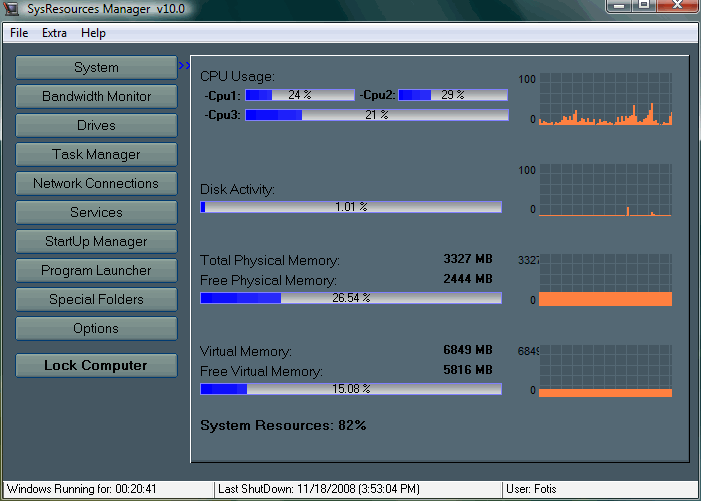Open the Program Launcher section
The image size is (701, 501).
click(97, 270)
